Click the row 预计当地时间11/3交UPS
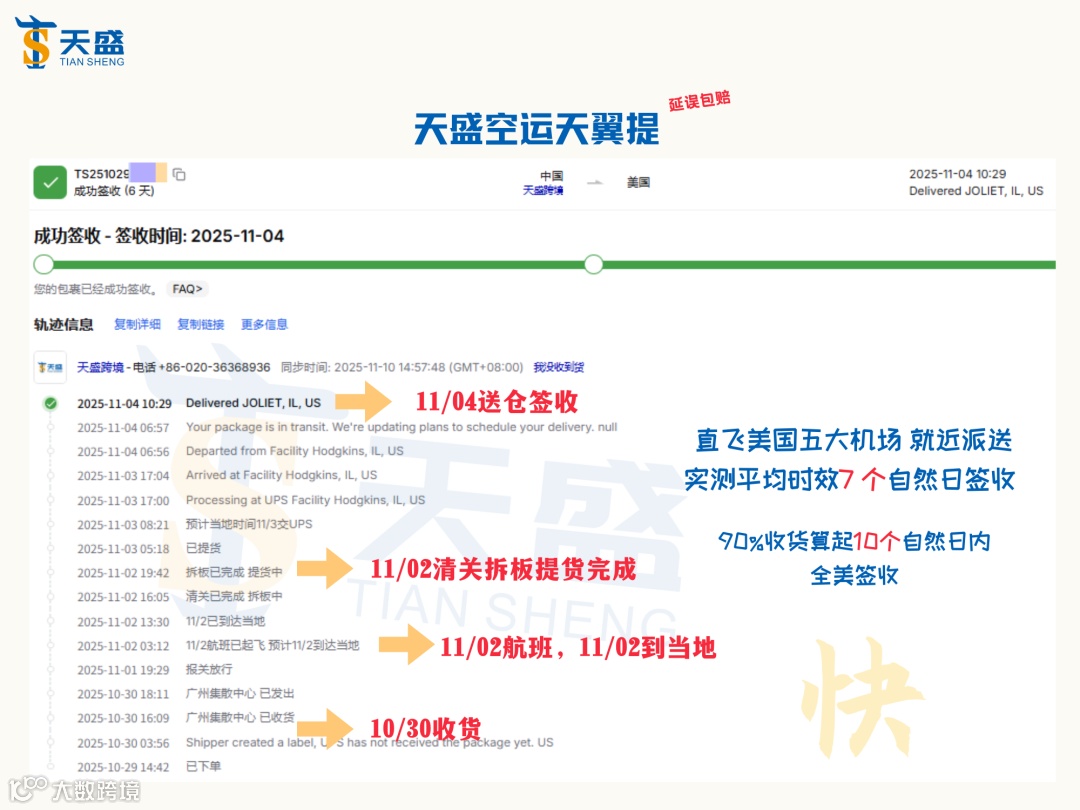This screenshot has width=1080, height=810. [x=194, y=524]
